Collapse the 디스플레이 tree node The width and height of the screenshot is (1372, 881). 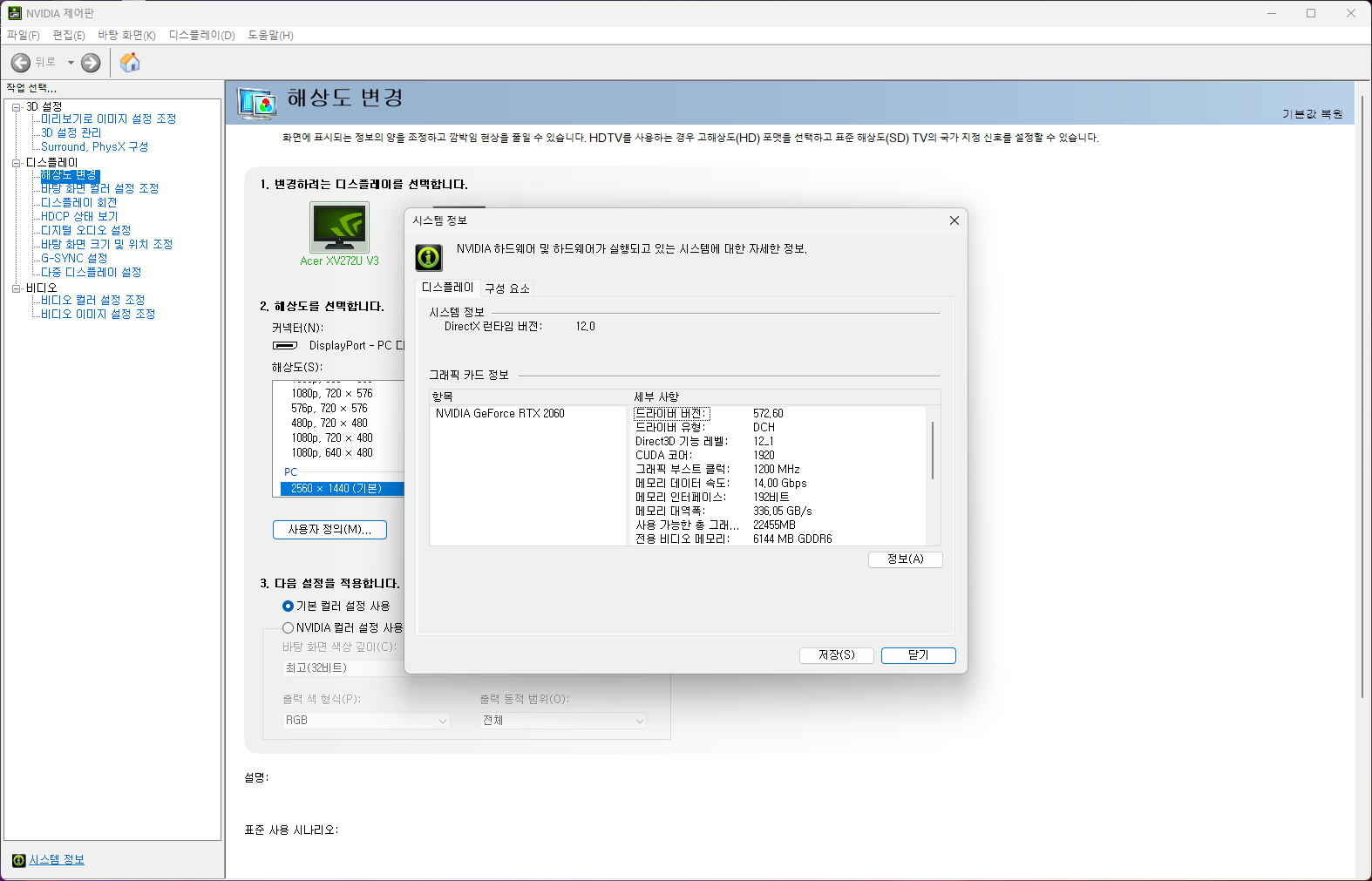[16, 163]
